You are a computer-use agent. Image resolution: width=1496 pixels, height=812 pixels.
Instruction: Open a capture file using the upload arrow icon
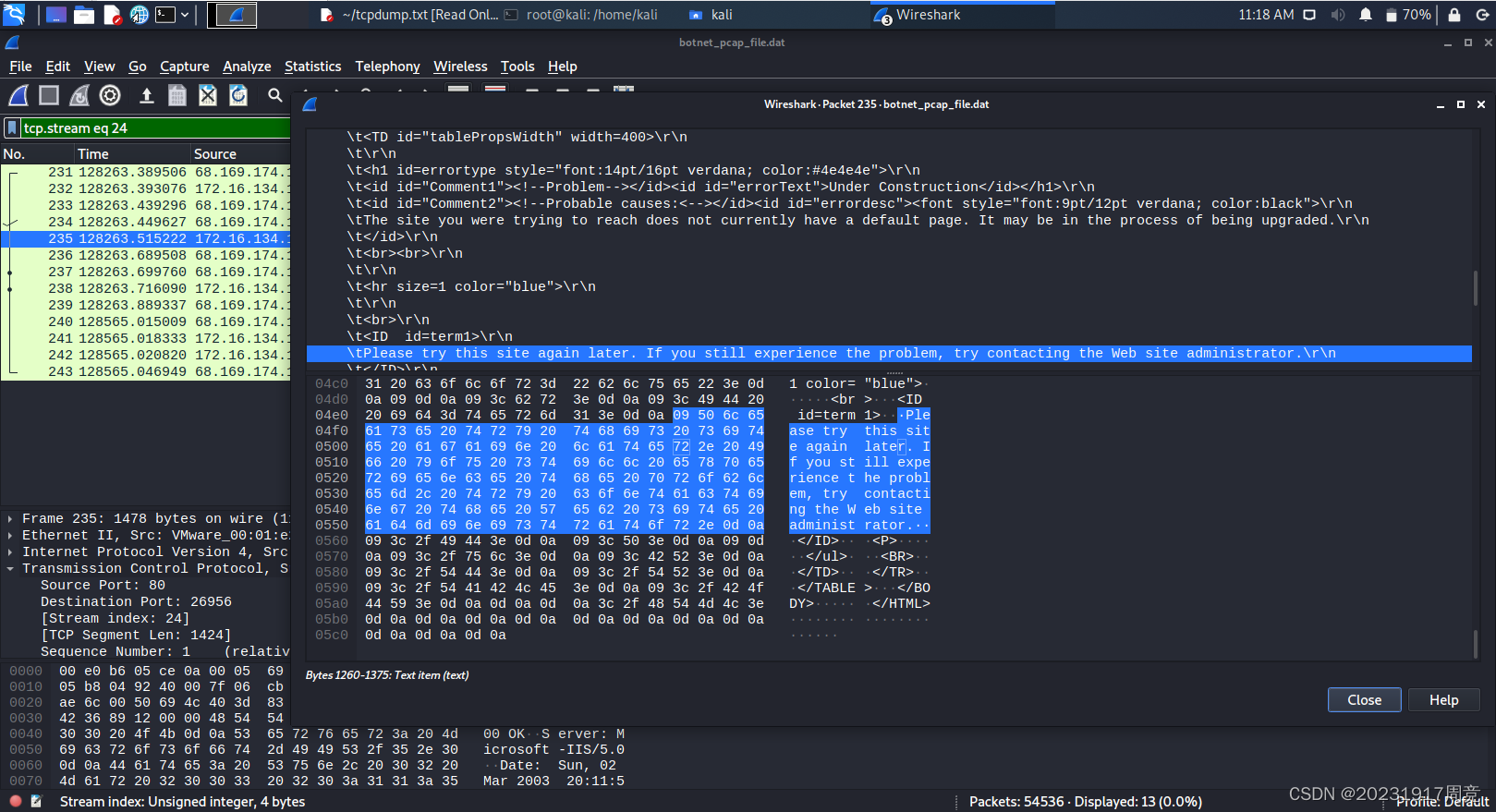tap(146, 95)
